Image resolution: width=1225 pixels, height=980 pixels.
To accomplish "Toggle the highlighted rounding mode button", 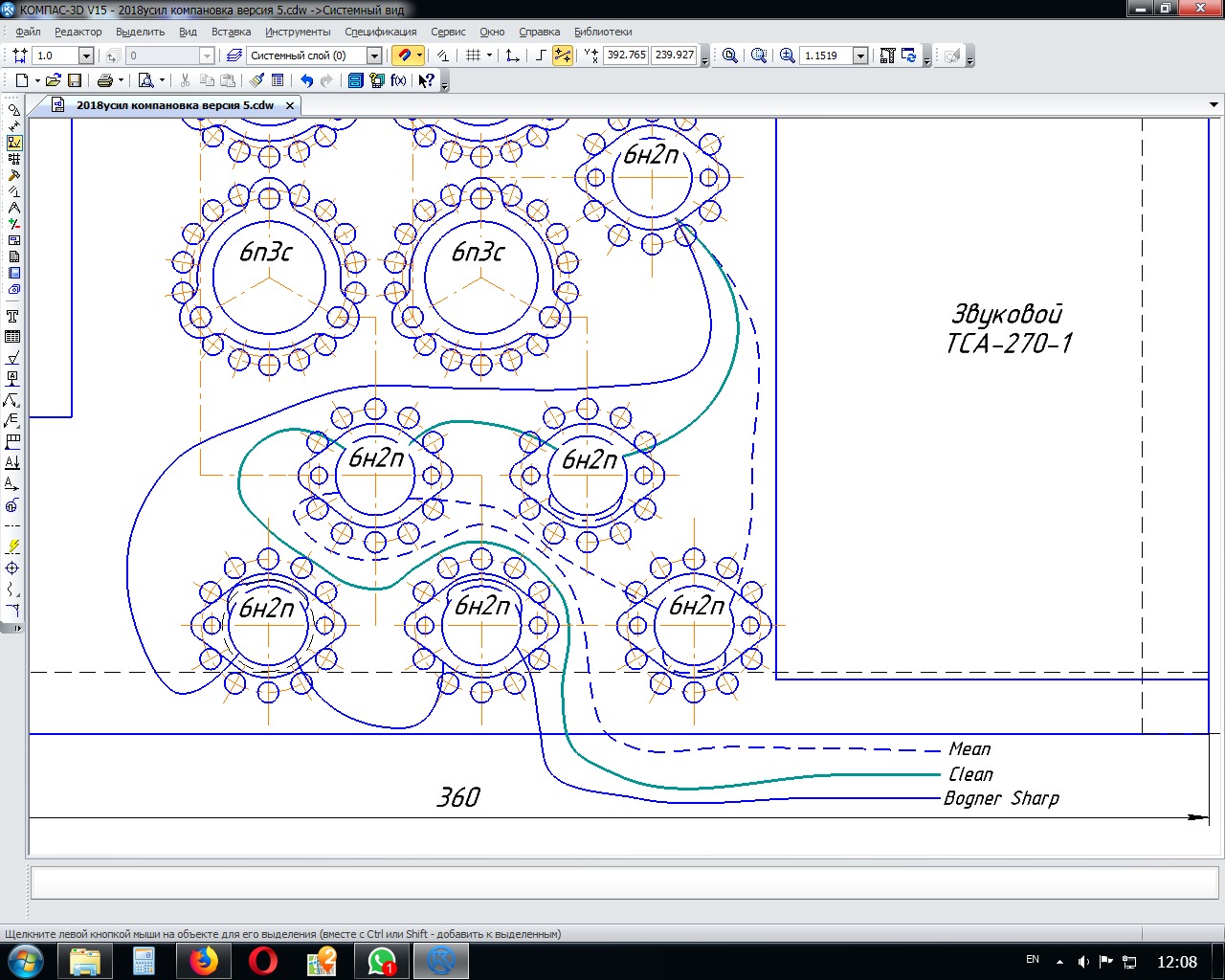I will [x=563, y=56].
